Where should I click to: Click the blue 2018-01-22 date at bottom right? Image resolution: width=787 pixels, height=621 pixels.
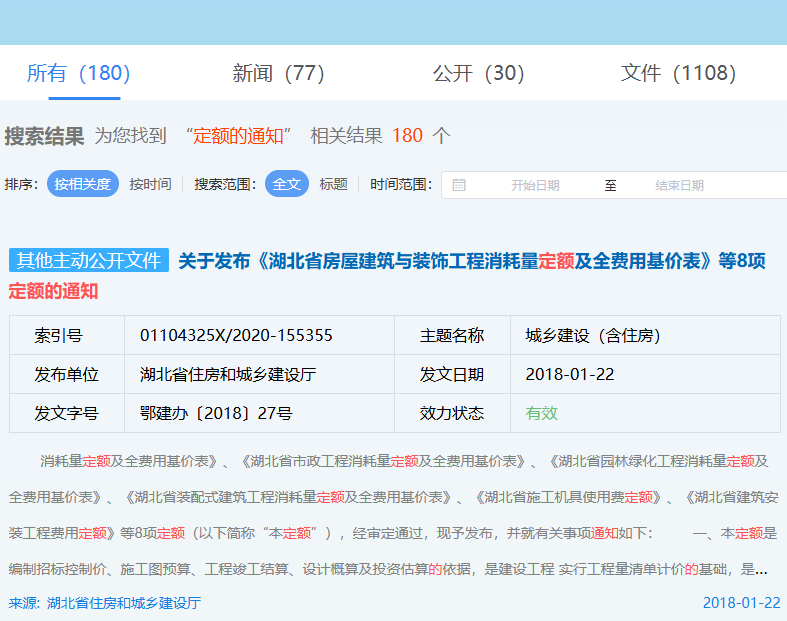coord(741,603)
